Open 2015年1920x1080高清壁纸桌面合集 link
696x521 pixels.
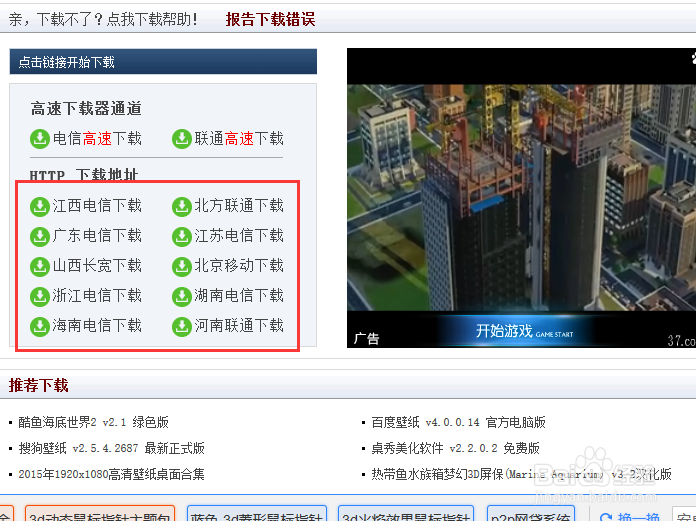click(x=111, y=474)
